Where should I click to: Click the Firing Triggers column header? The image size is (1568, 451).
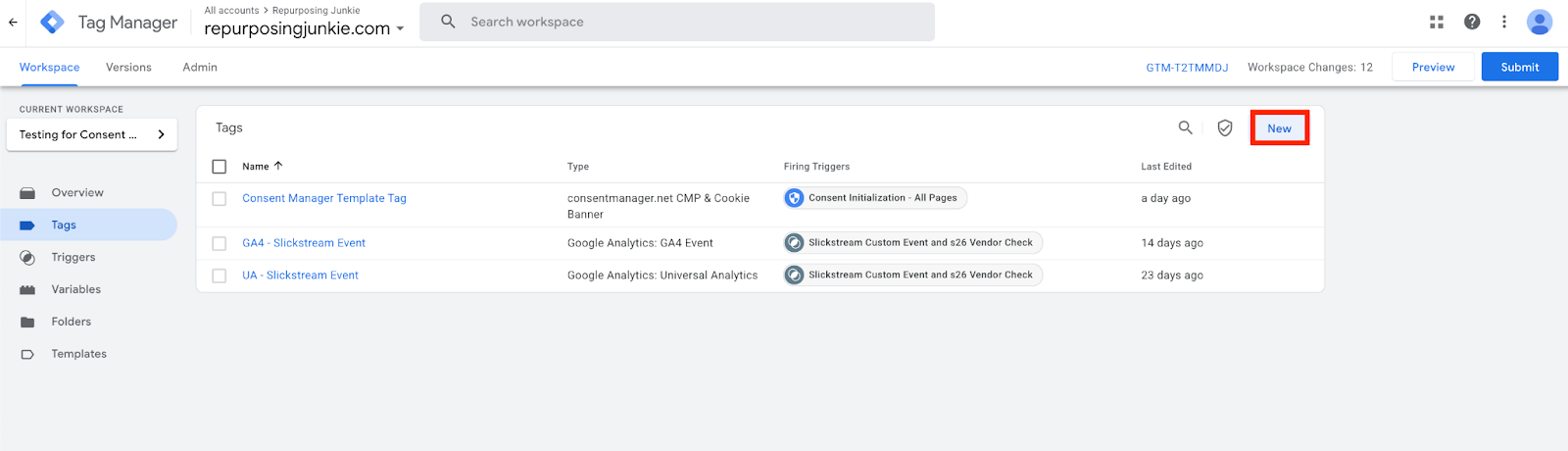tap(816, 167)
